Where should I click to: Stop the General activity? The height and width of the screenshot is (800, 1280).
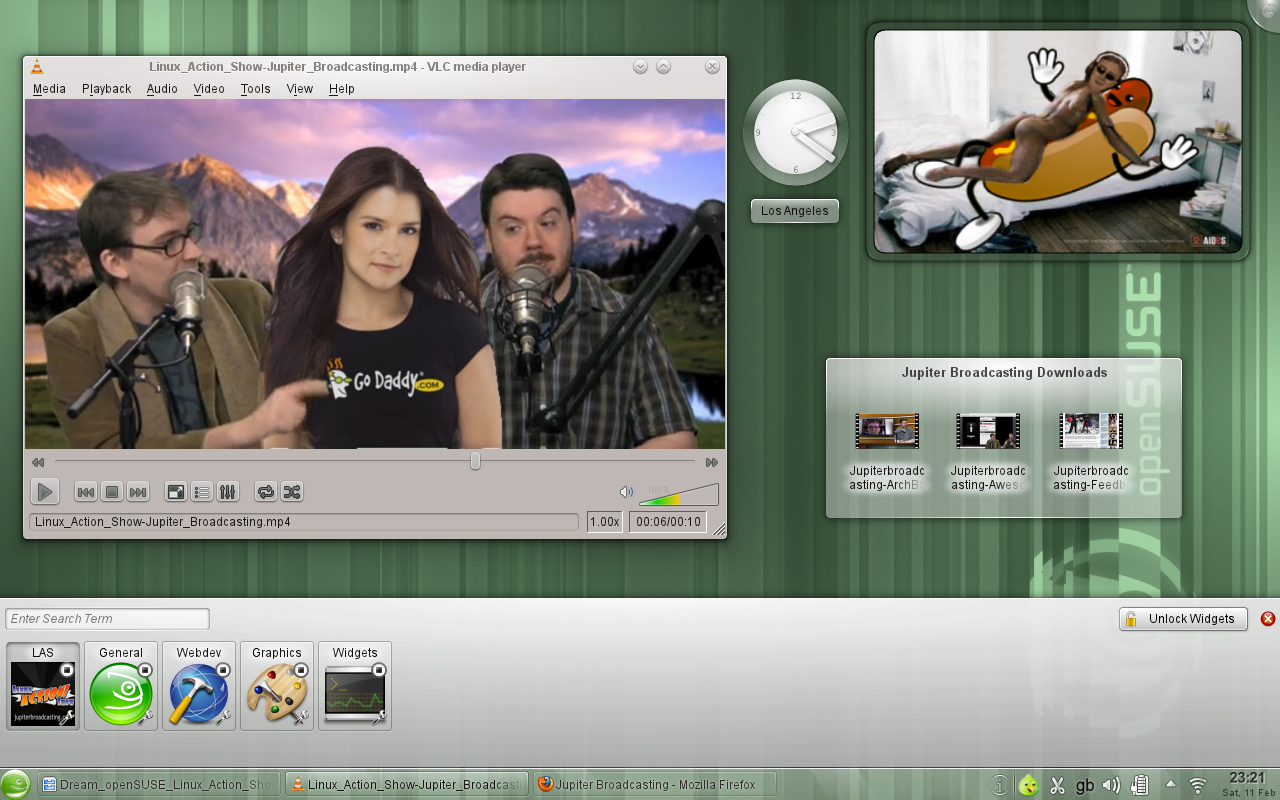click(145, 670)
